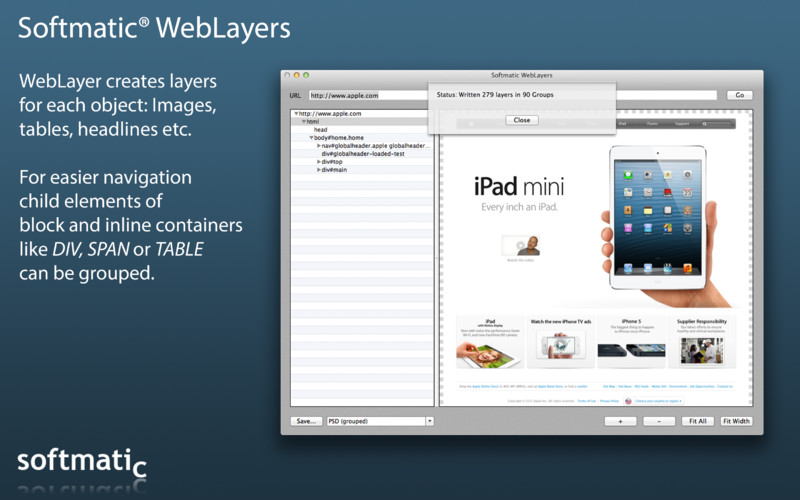Click the Supplier Responsibility promo tile
Viewport: 800px width, 500px height.
point(702,342)
